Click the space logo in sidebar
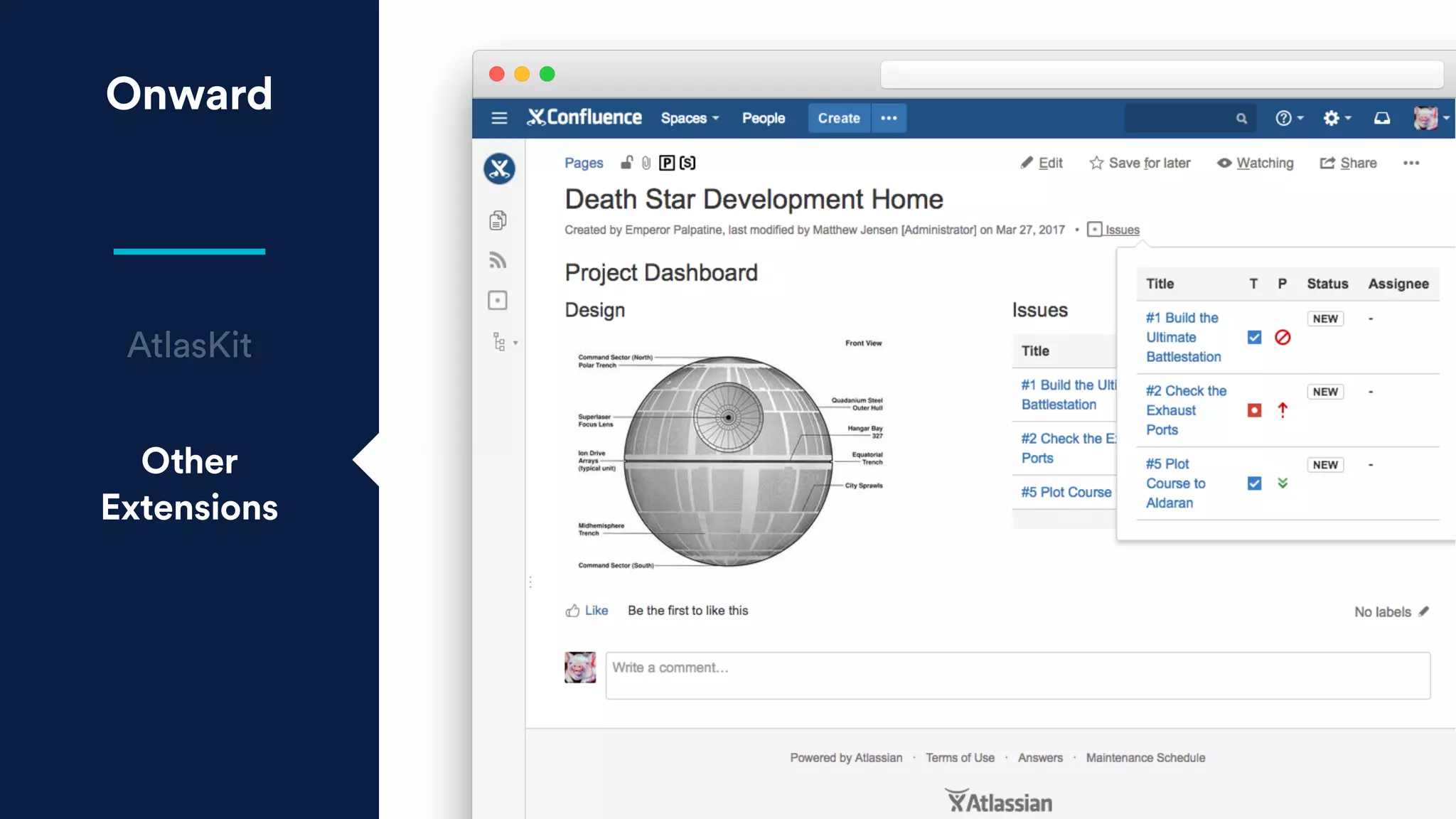 pos(500,168)
